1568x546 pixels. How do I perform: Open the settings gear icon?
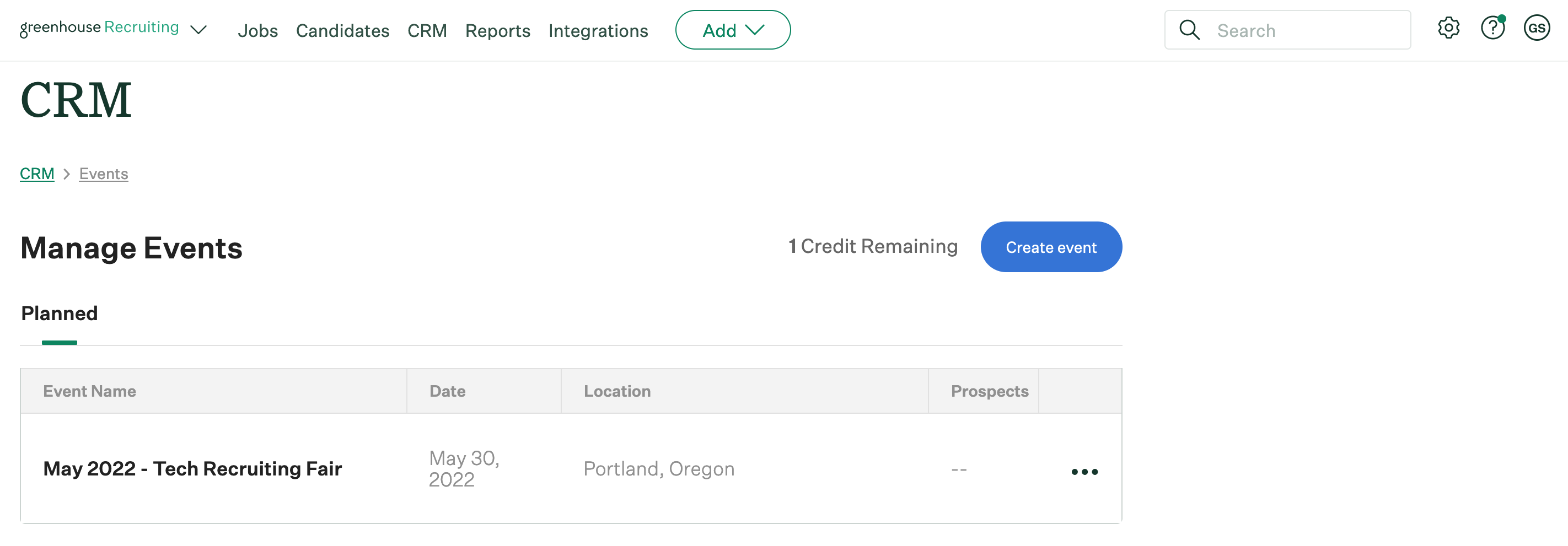pyautogui.click(x=1448, y=29)
